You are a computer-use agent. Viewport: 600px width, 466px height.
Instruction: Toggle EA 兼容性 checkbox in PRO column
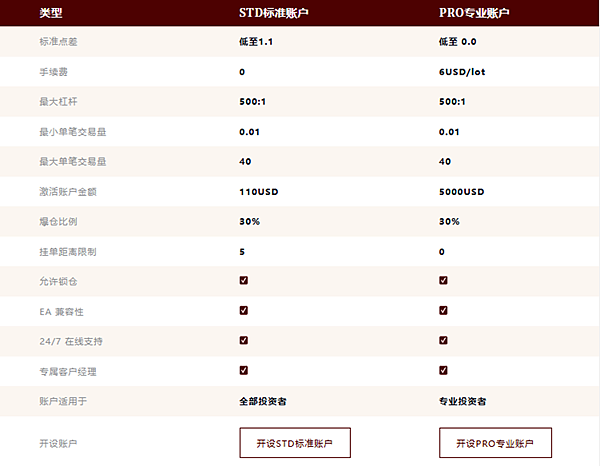pyautogui.click(x=443, y=310)
